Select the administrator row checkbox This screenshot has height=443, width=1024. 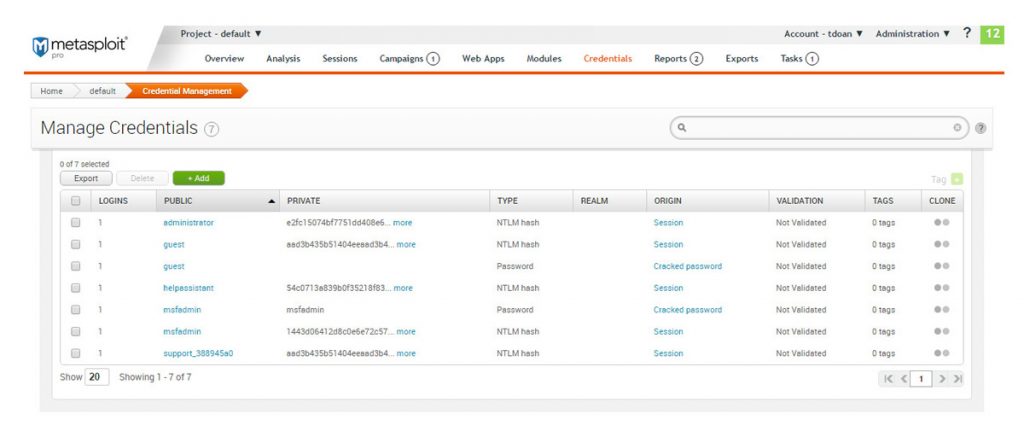coord(75,222)
